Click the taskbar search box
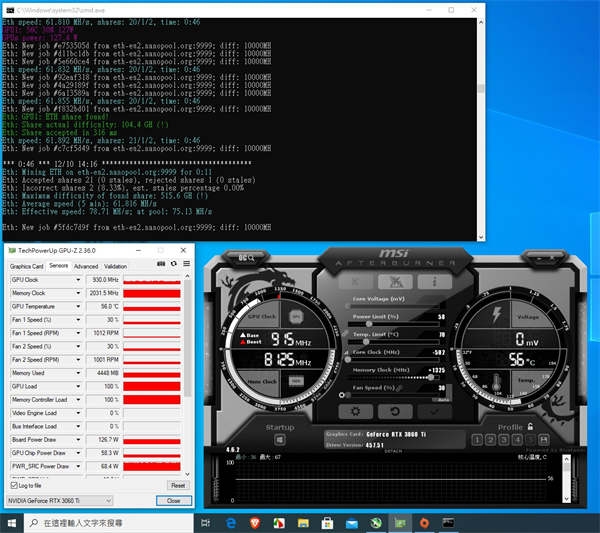The height and width of the screenshot is (533, 600). click(x=109, y=523)
